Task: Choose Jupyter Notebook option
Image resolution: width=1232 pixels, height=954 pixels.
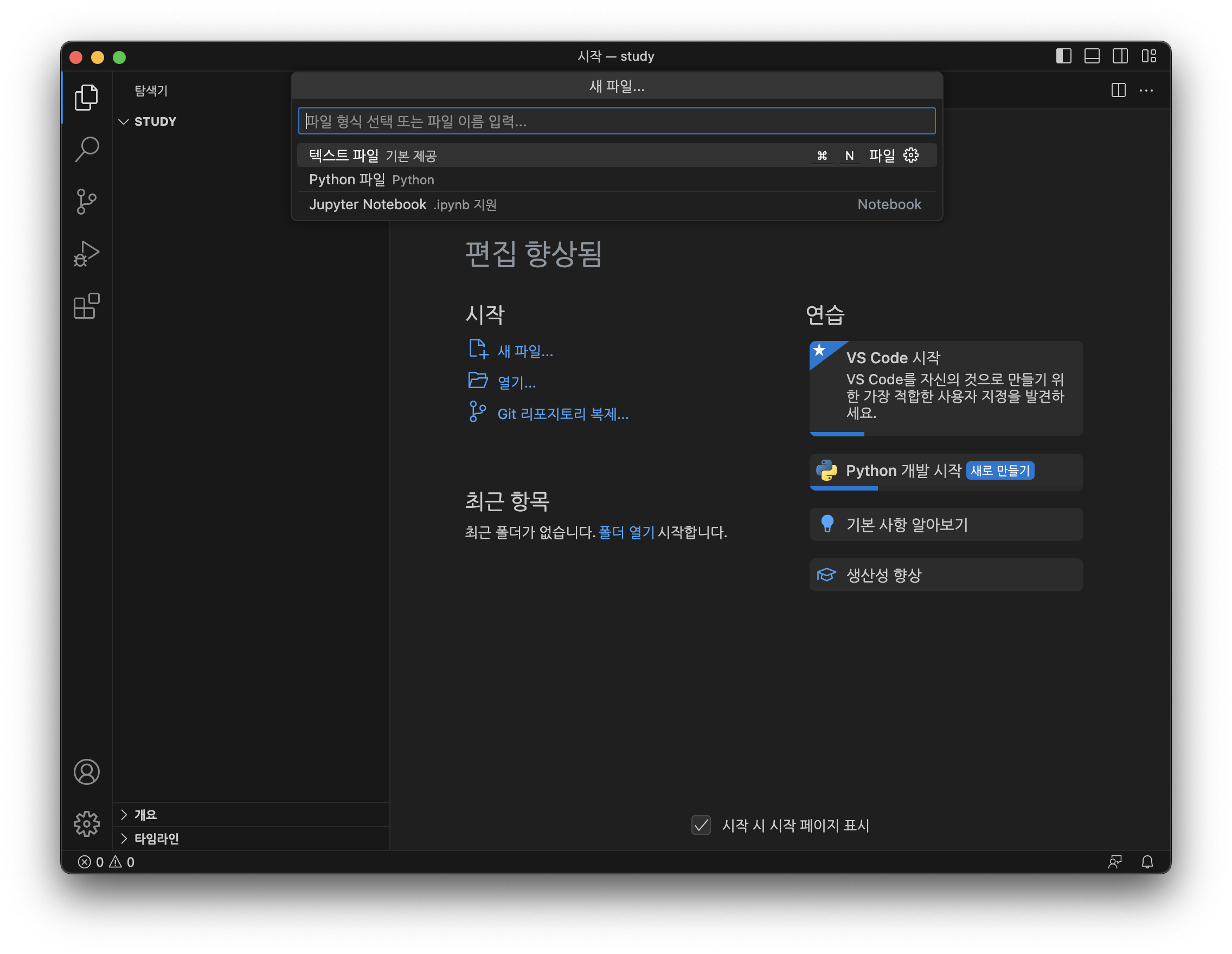Action: click(x=367, y=205)
